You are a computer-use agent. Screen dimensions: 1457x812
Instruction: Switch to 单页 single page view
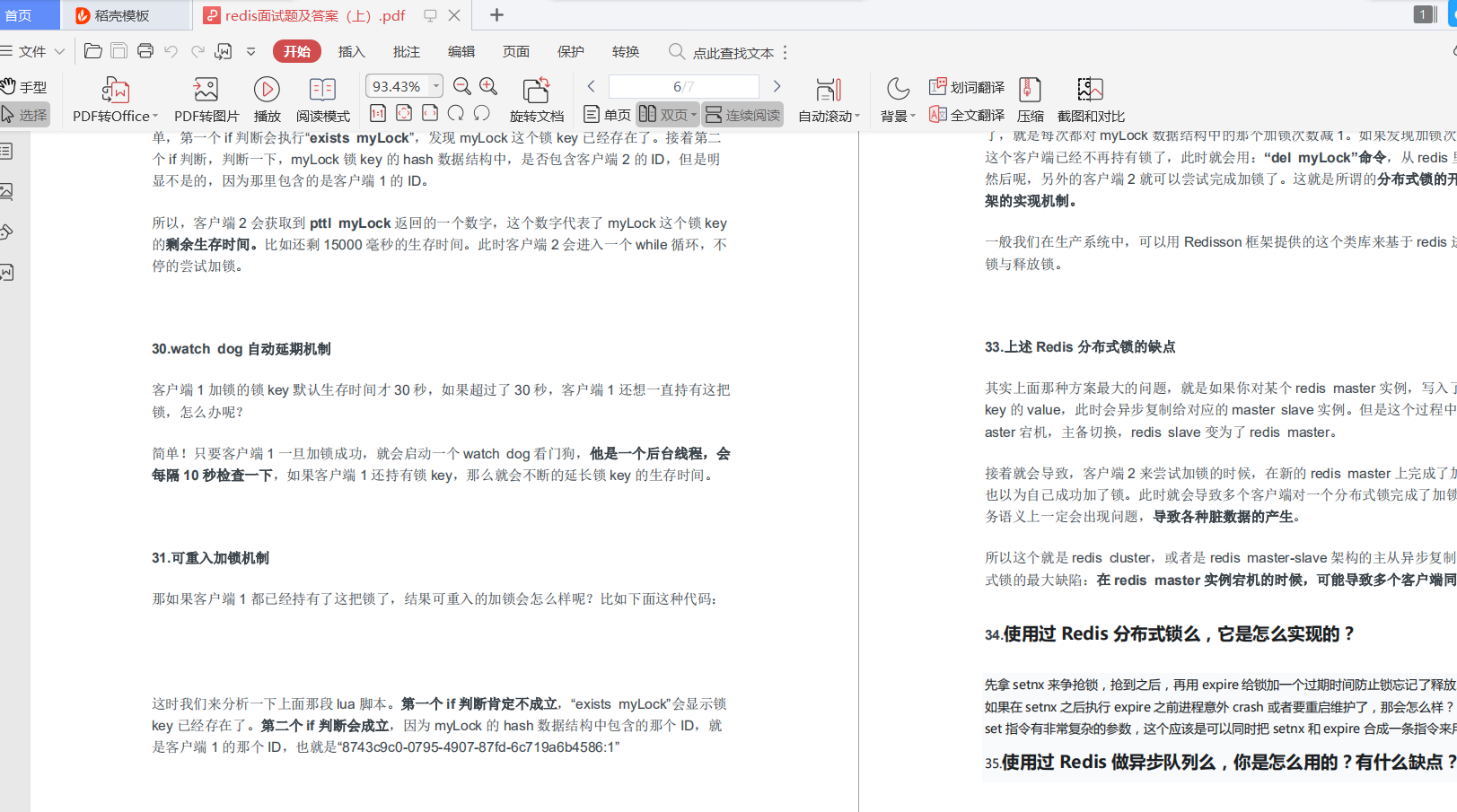coord(607,115)
